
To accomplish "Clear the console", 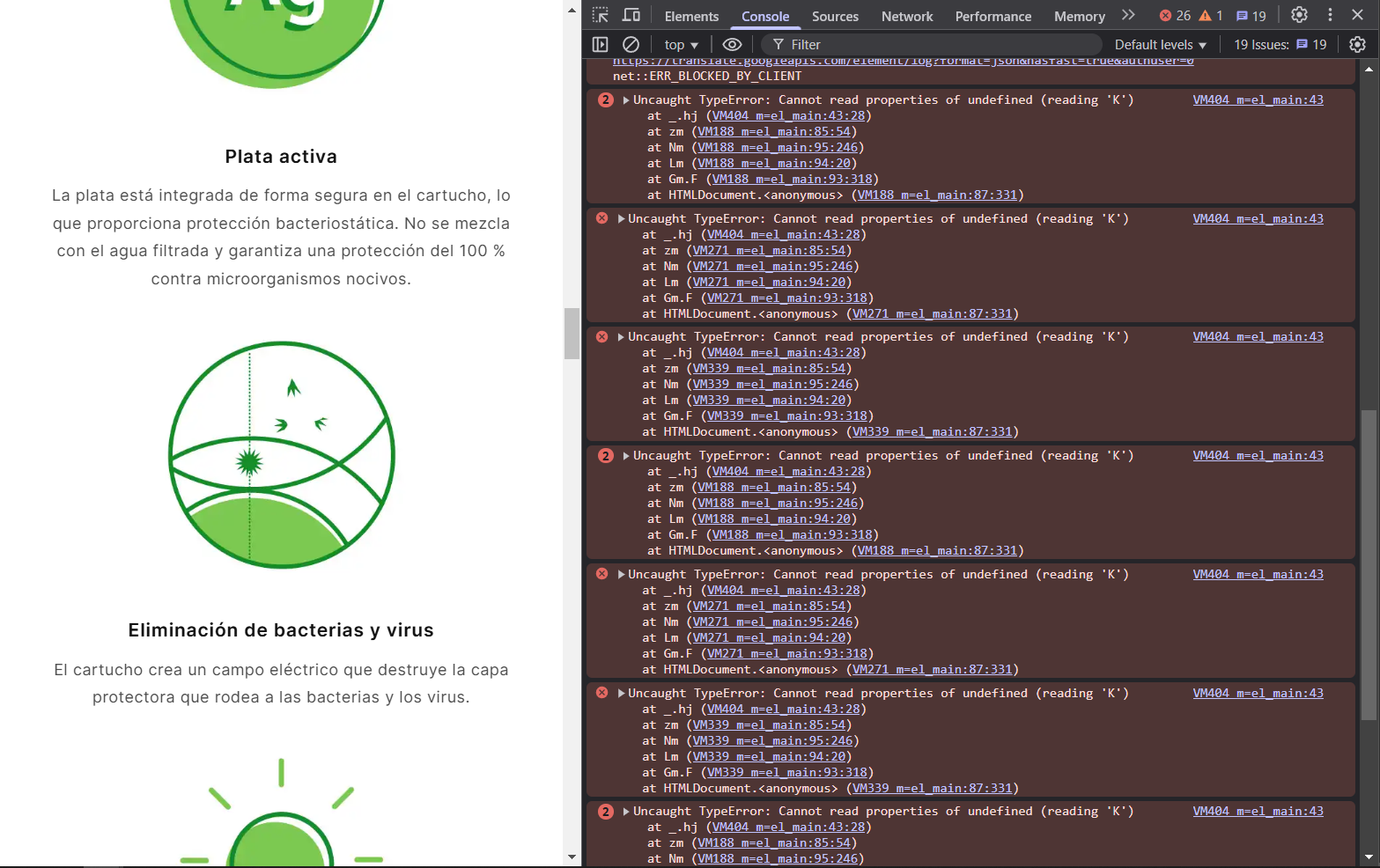I will tap(631, 44).
